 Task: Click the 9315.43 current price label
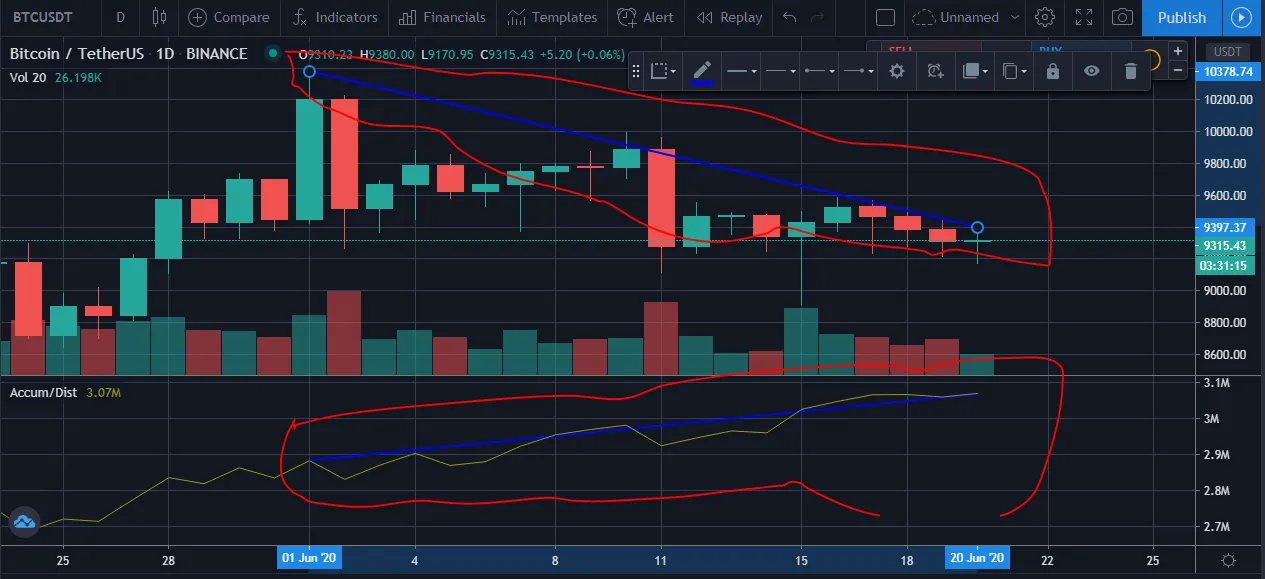tap(1224, 246)
